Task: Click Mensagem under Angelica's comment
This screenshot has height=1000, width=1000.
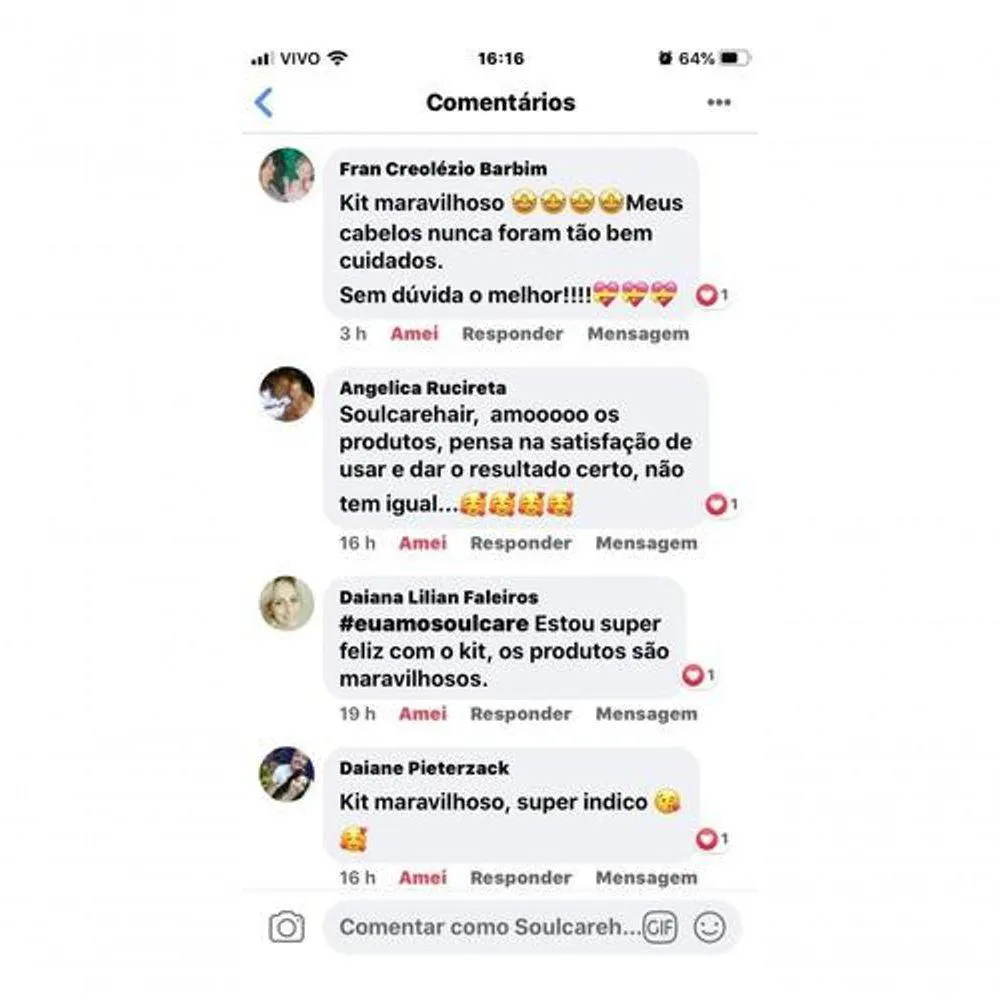Action: [647, 543]
